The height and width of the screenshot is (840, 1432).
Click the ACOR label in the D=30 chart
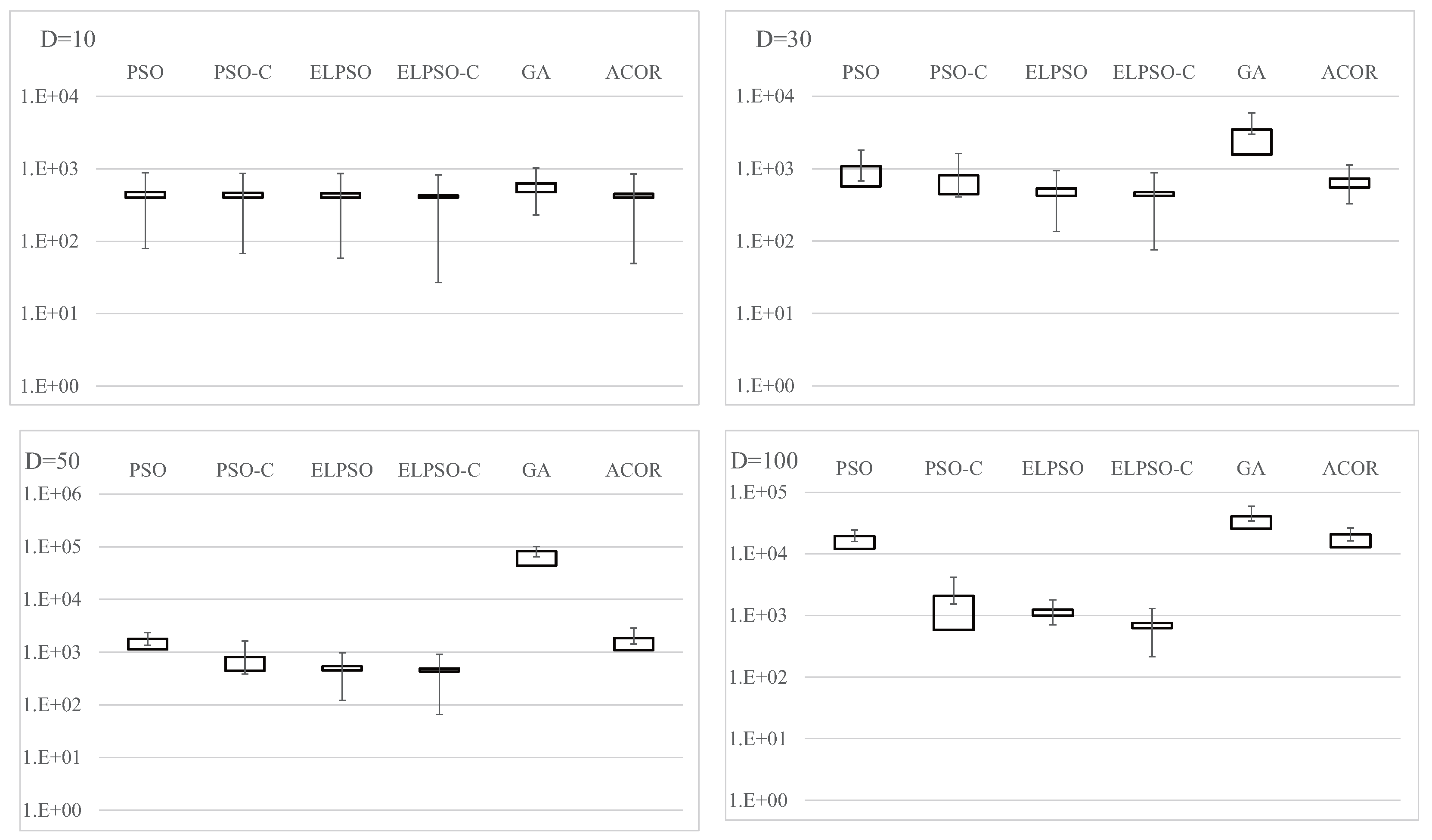1349,73
